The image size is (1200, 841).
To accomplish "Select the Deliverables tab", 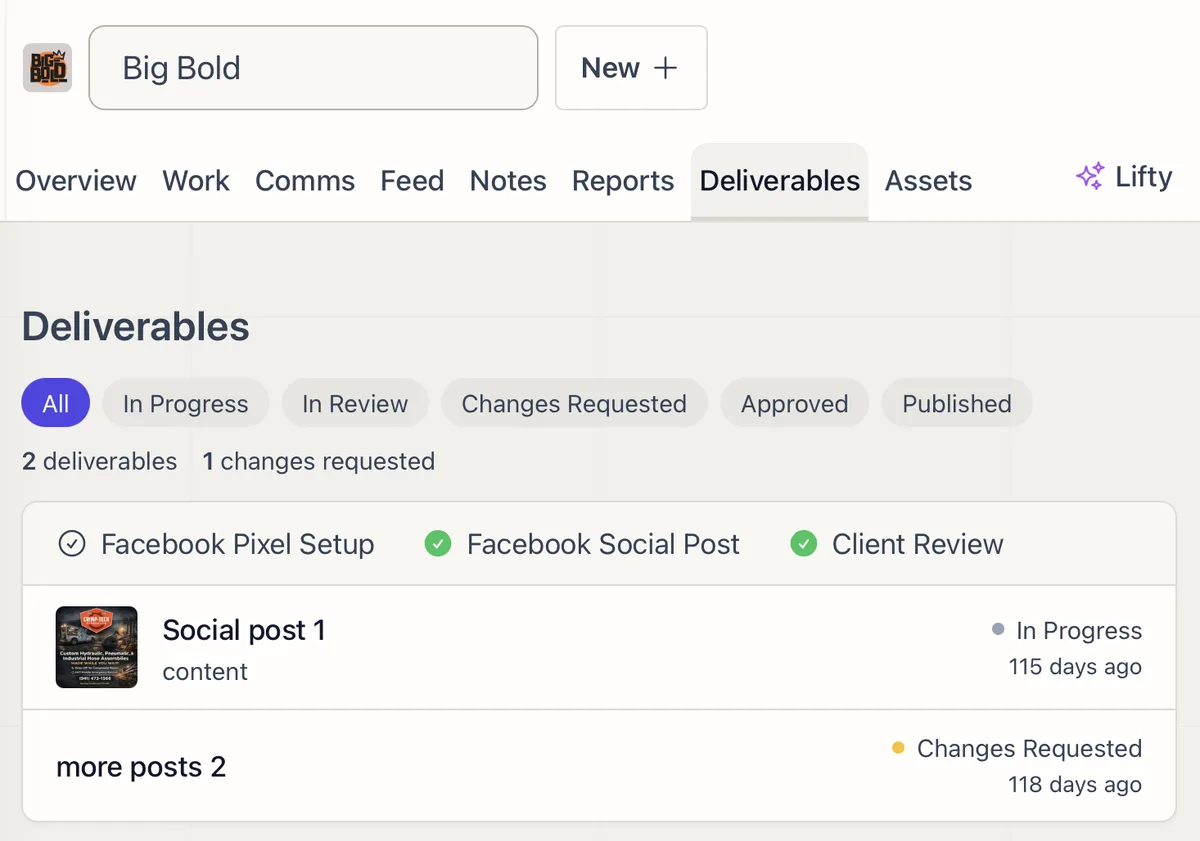I will [x=780, y=181].
